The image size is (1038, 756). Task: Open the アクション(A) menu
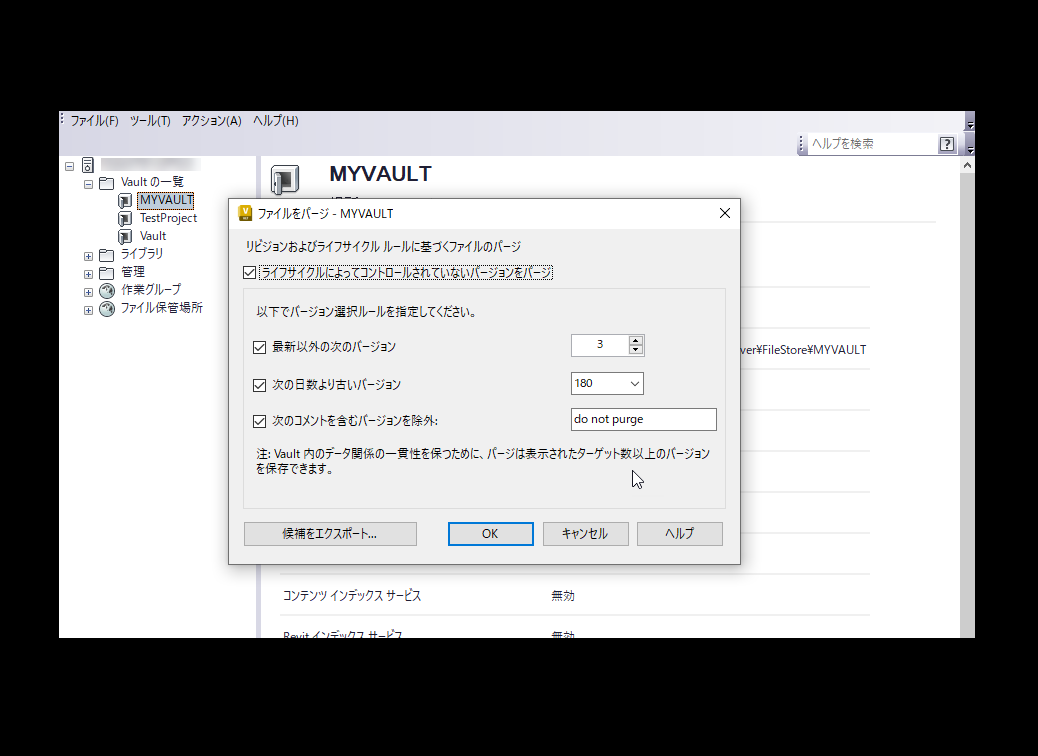click(x=211, y=120)
